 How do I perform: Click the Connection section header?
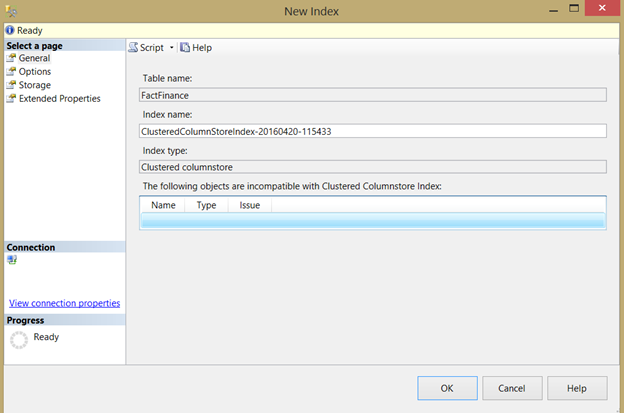pyautogui.click(x=64, y=247)
